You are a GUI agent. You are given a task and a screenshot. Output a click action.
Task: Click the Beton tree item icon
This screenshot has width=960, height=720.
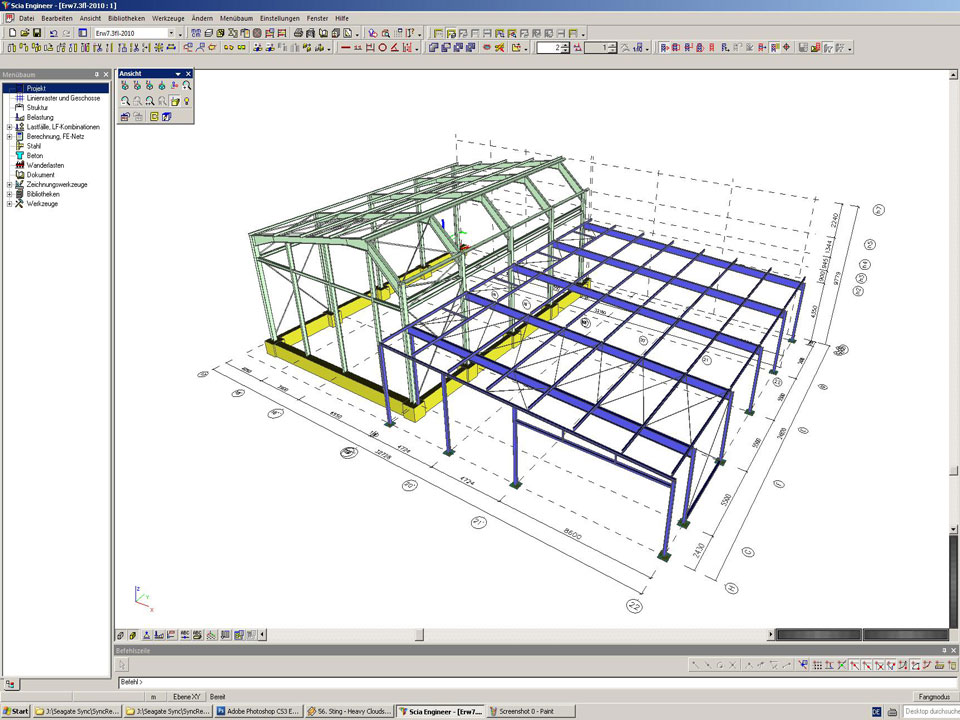(19, 156)
